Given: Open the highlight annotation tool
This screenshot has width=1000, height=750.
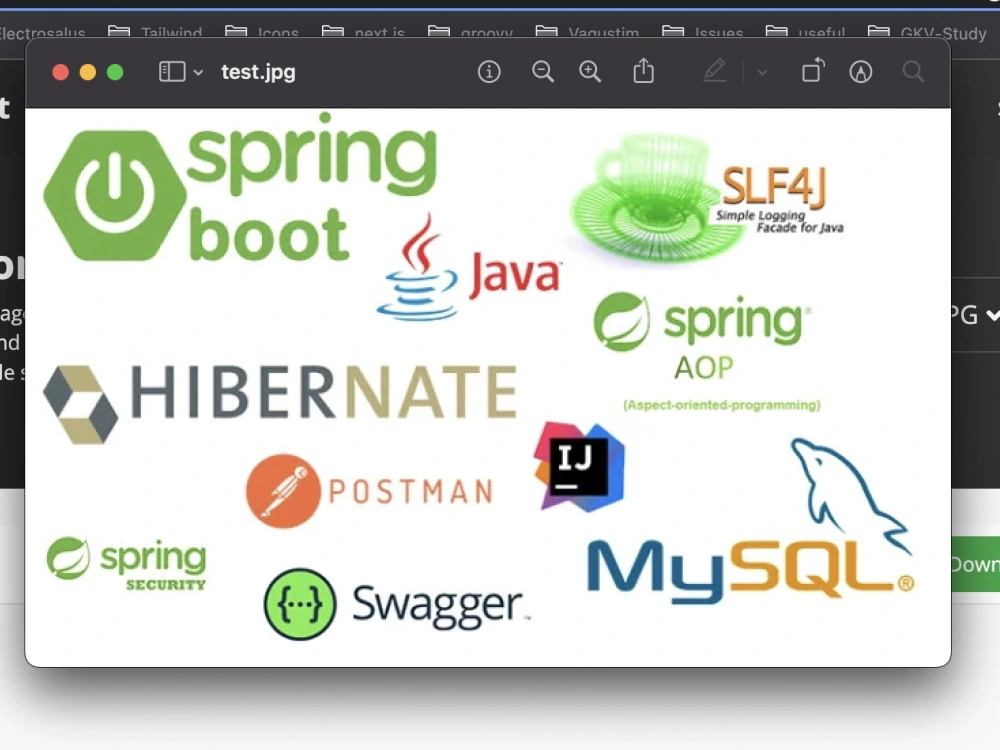Looking at the screenshot, I should [x=861, y=71].
